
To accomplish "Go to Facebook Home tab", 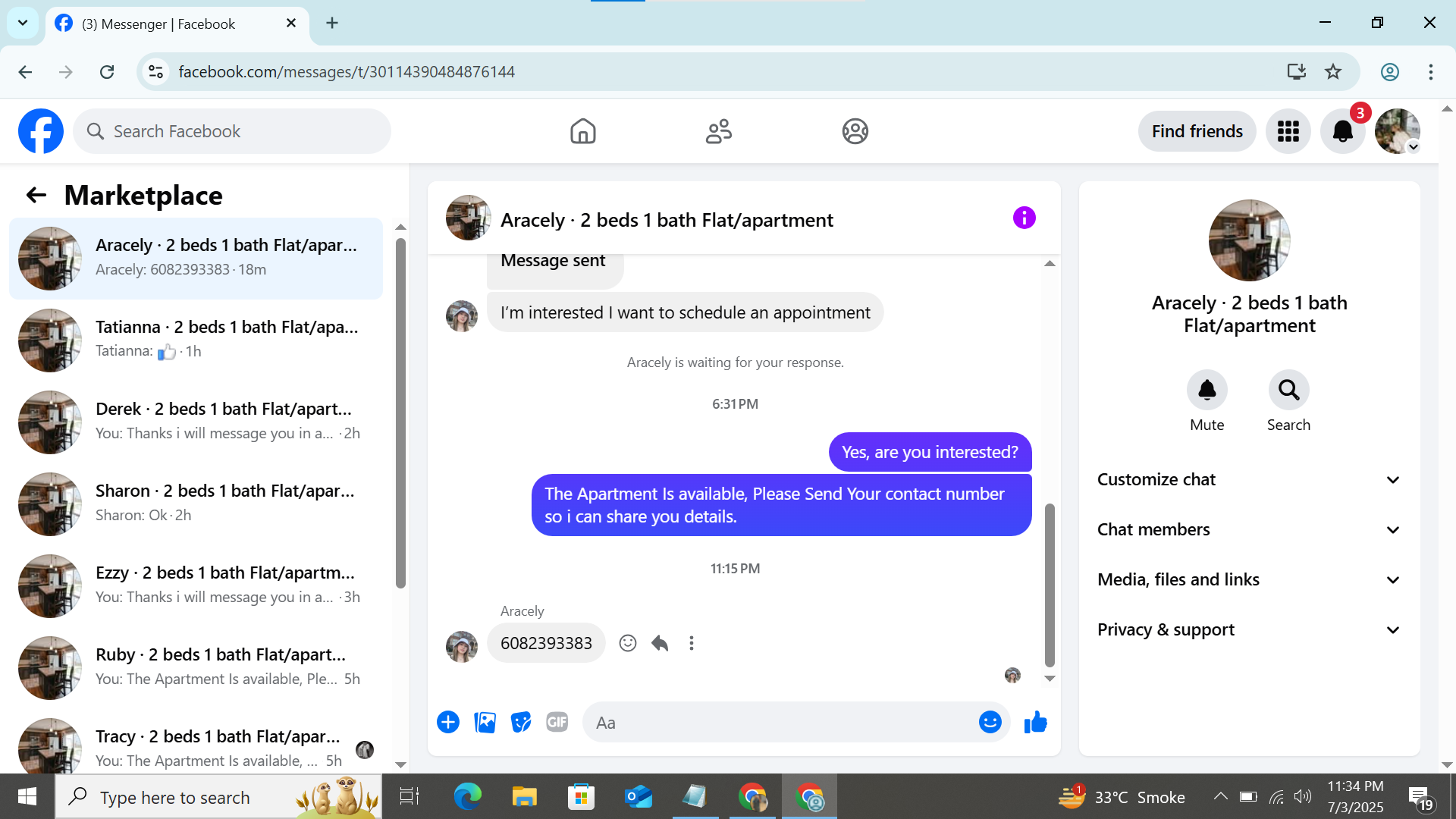I will click(x=582, y=131).
